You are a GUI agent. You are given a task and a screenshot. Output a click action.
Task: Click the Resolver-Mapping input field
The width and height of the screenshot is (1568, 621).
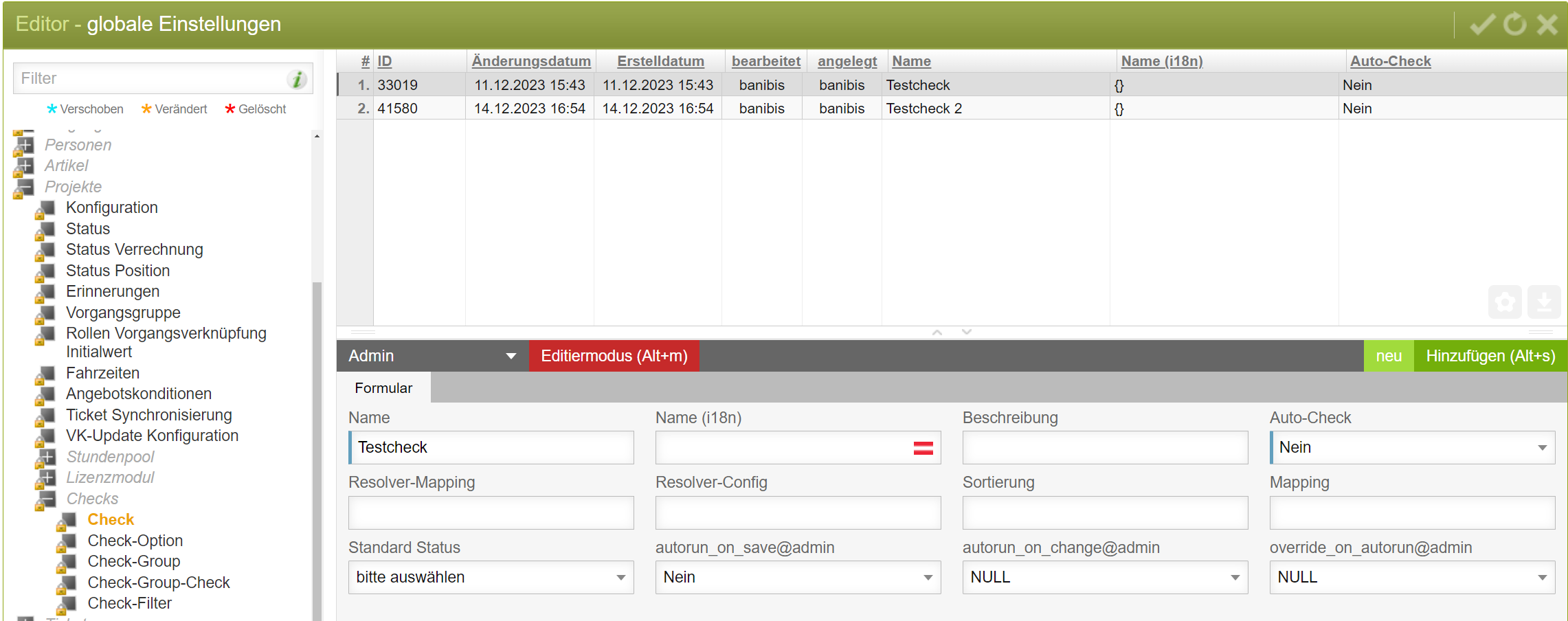pos(491,513)
